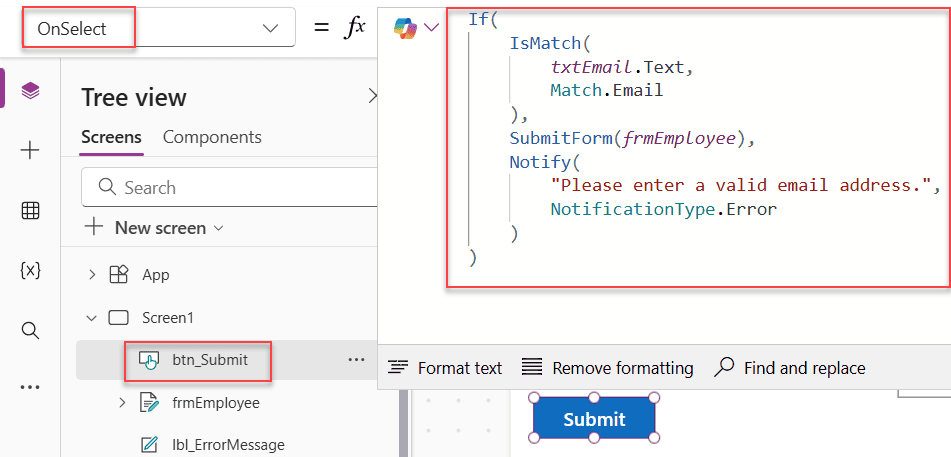Expand the Copilot dropdown chevron

[431, 27]
